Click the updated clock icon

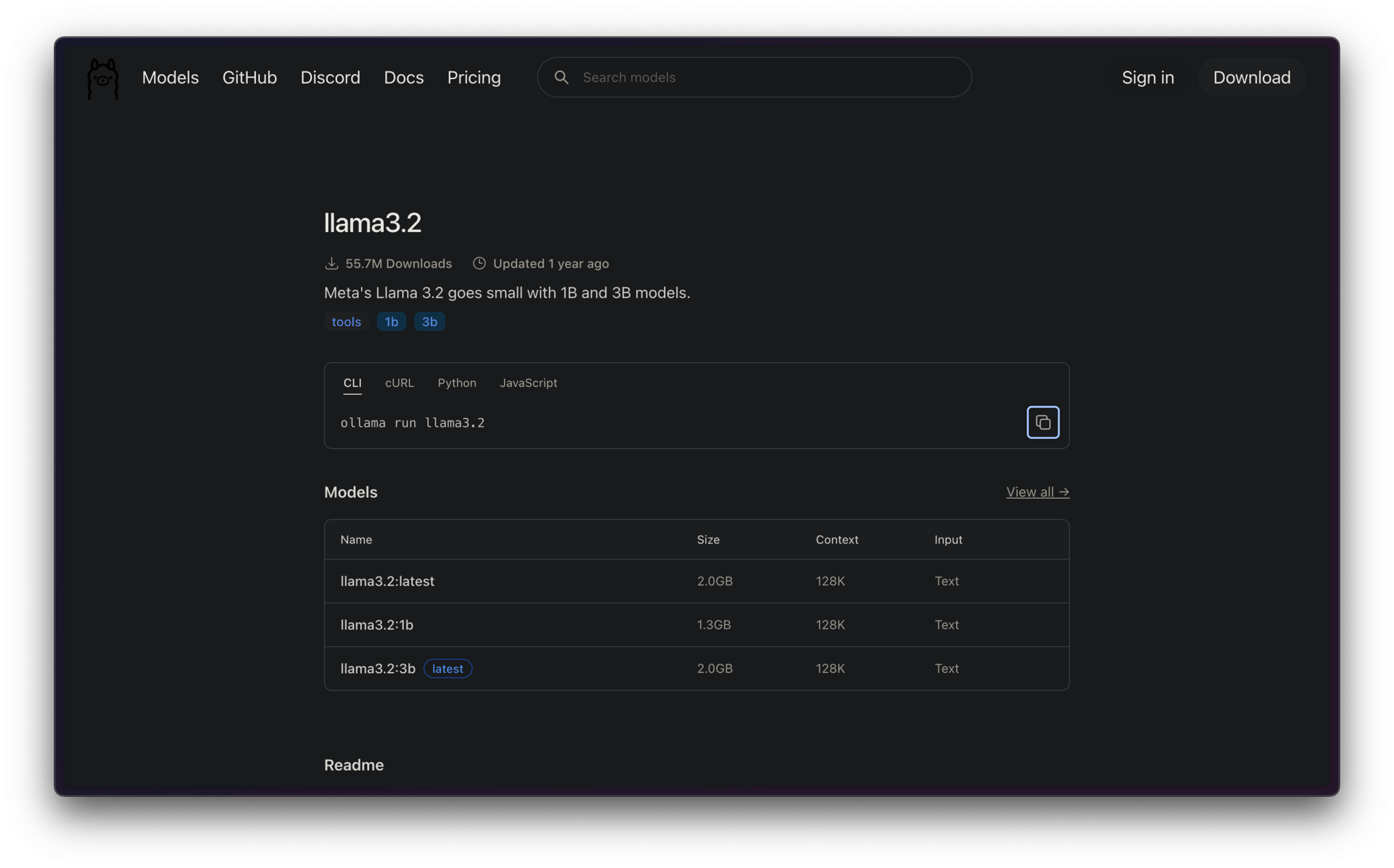click(x=479, y=264)
